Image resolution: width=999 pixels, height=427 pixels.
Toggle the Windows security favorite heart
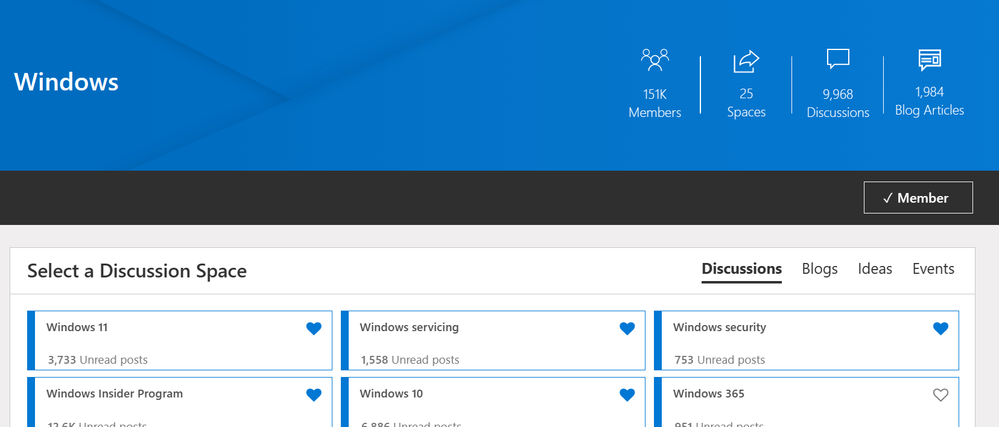pos(940,329)
